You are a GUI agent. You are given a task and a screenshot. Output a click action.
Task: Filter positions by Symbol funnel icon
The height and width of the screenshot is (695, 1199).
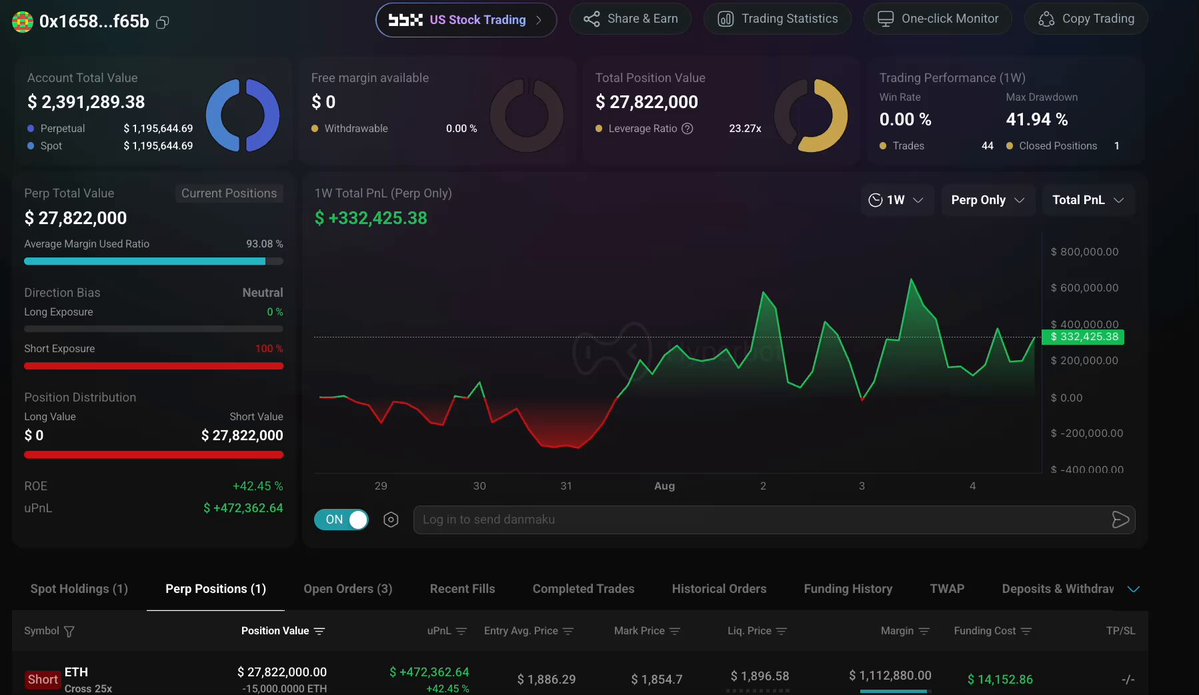click(70, 632)
